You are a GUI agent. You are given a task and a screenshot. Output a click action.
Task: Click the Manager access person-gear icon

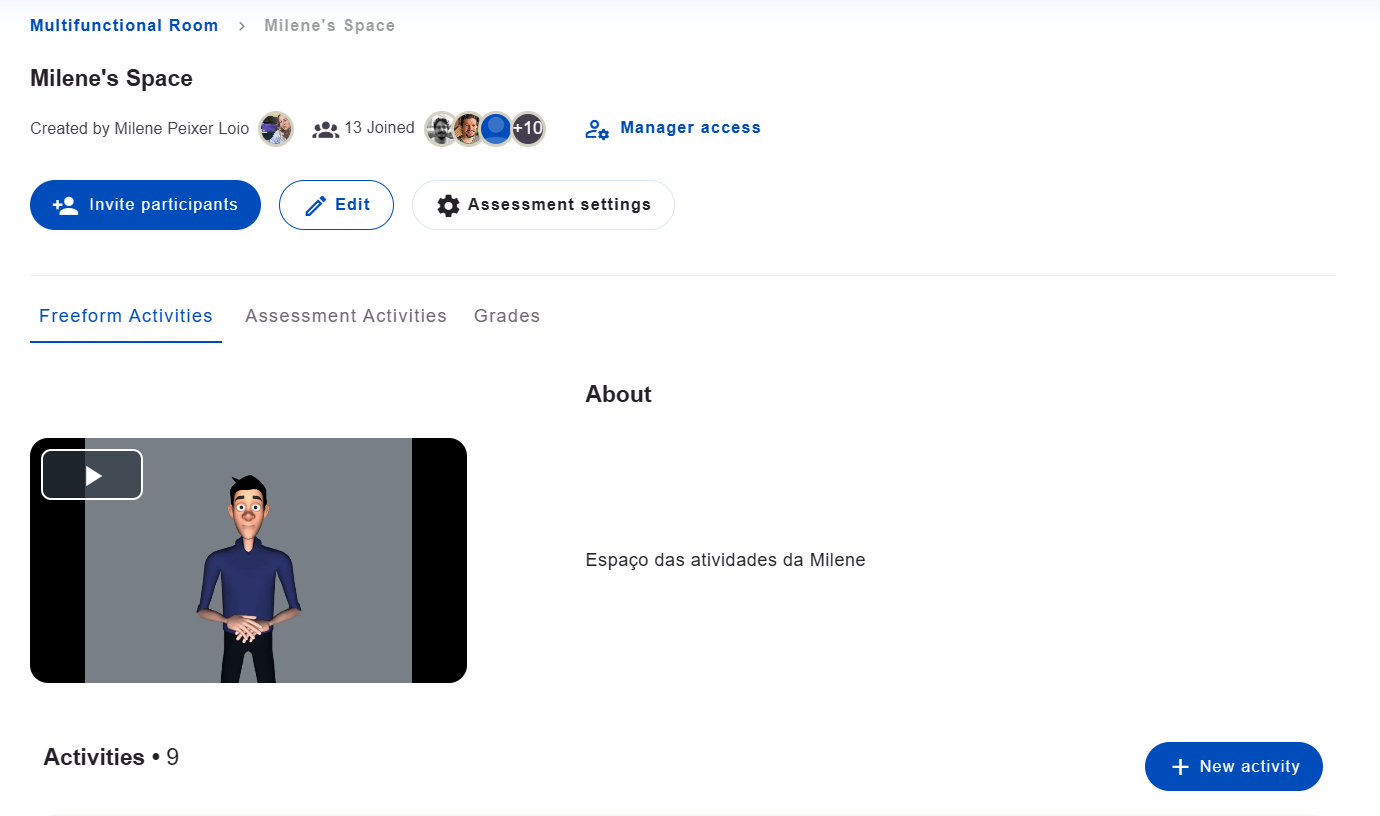click(x=597, y=129)
